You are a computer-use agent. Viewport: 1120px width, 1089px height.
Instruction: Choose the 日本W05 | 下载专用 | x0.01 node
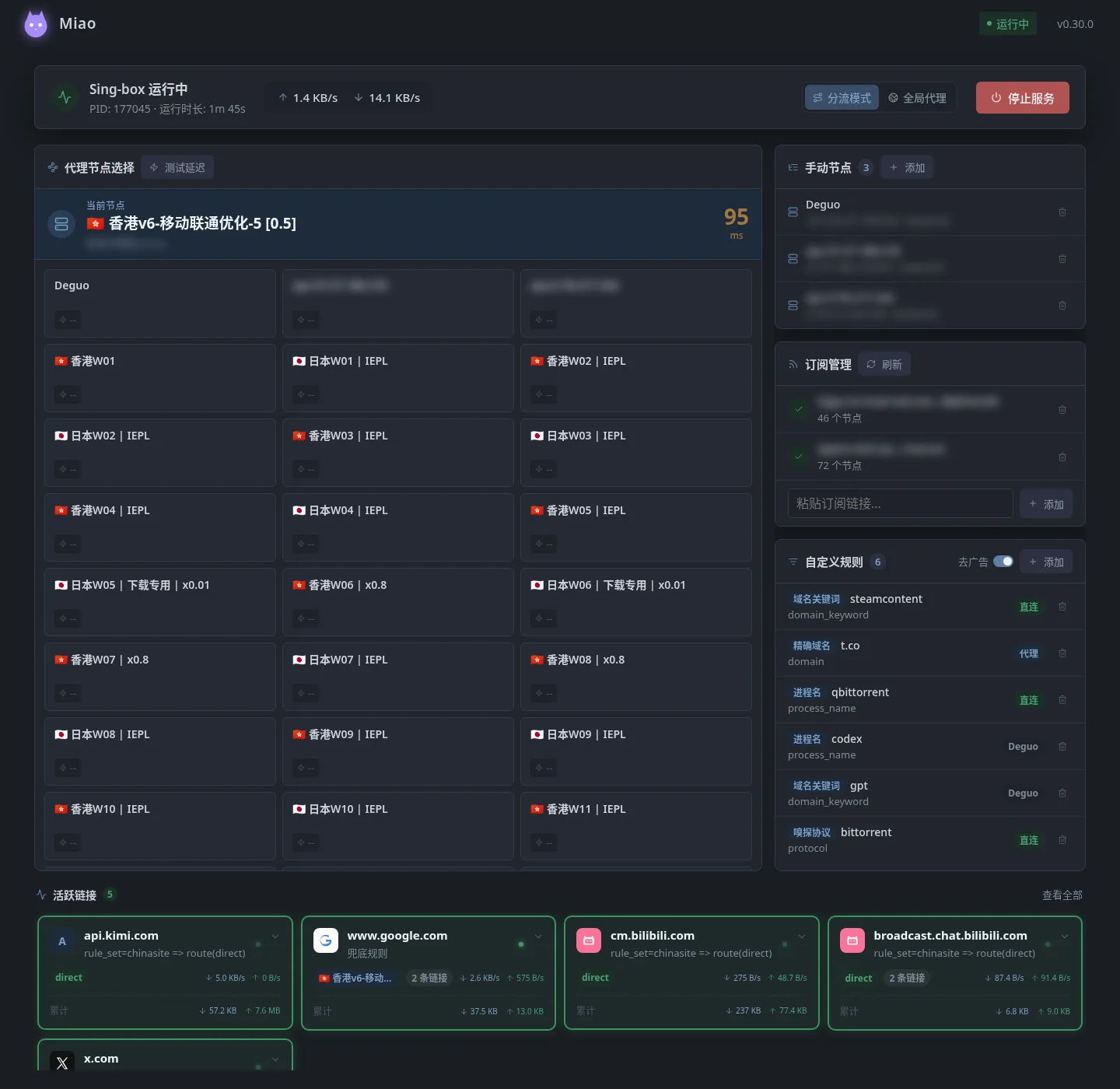click(x=160, y=602)
